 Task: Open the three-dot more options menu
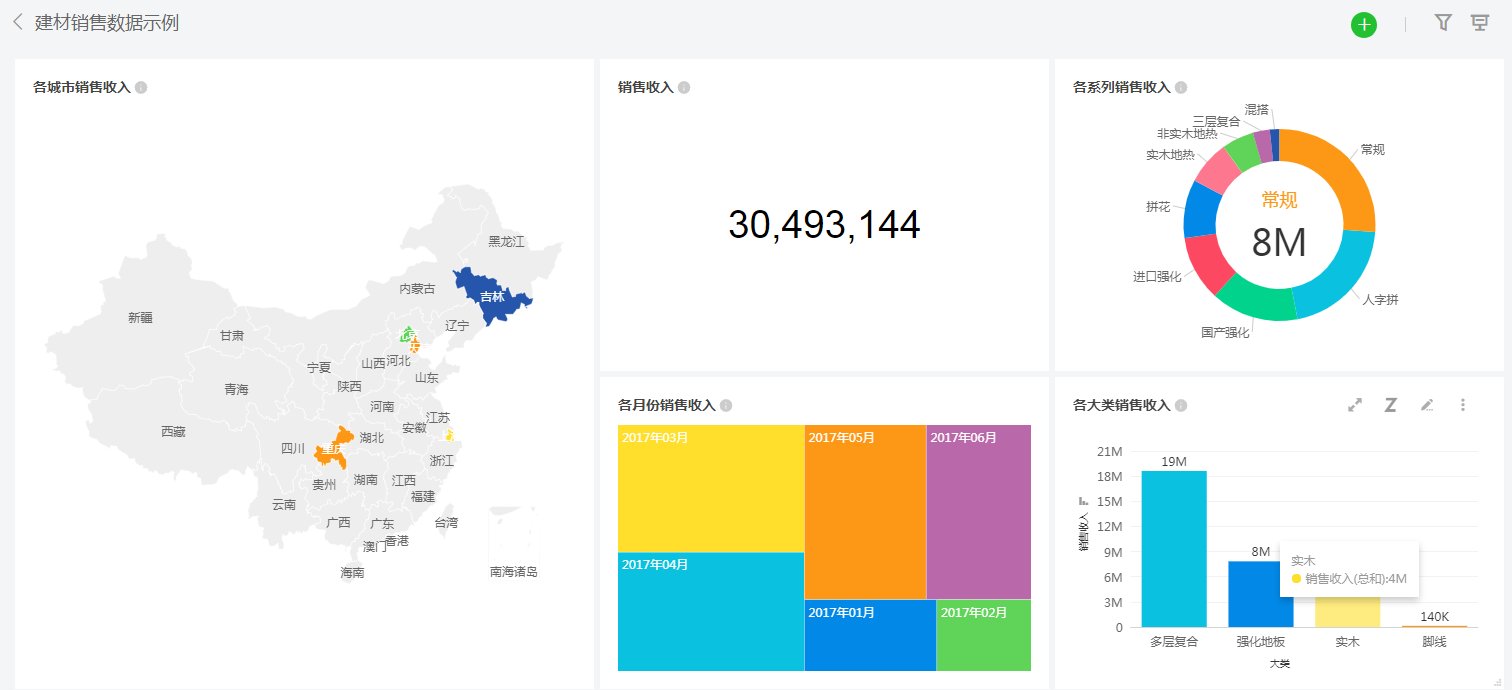tap(1463, 404)
